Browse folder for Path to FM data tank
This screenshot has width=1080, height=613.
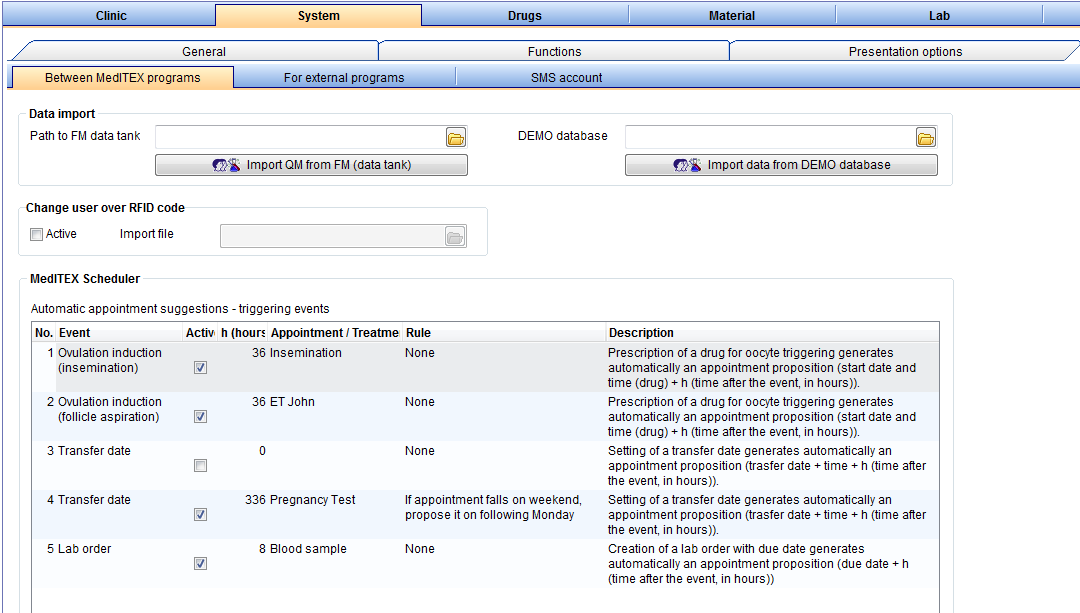(455, 138)
